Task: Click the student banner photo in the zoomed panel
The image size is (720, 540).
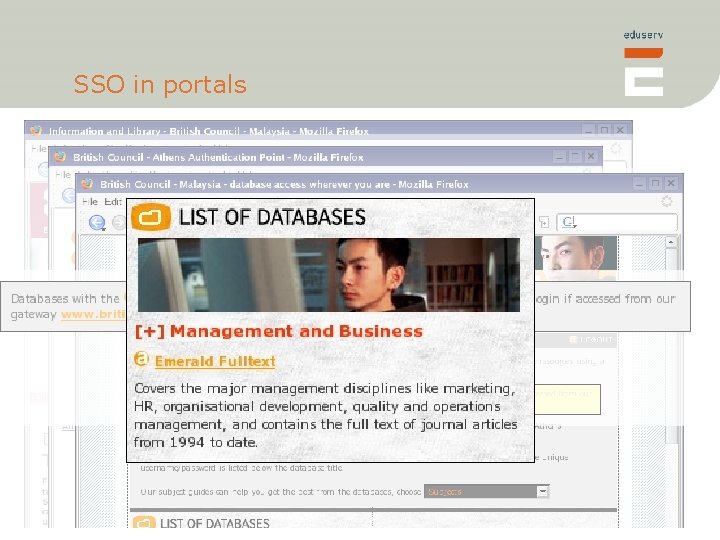Action: pos(329,275)
